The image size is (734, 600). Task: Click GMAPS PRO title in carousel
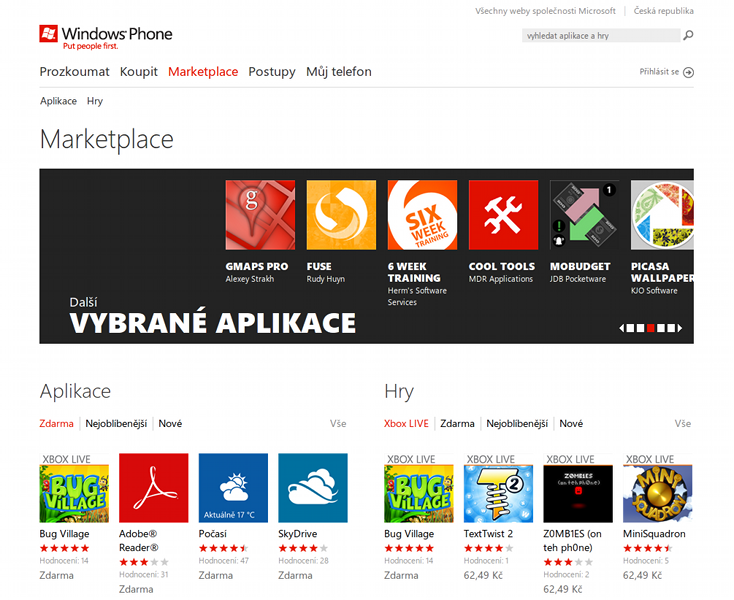(x=257, y=266)
